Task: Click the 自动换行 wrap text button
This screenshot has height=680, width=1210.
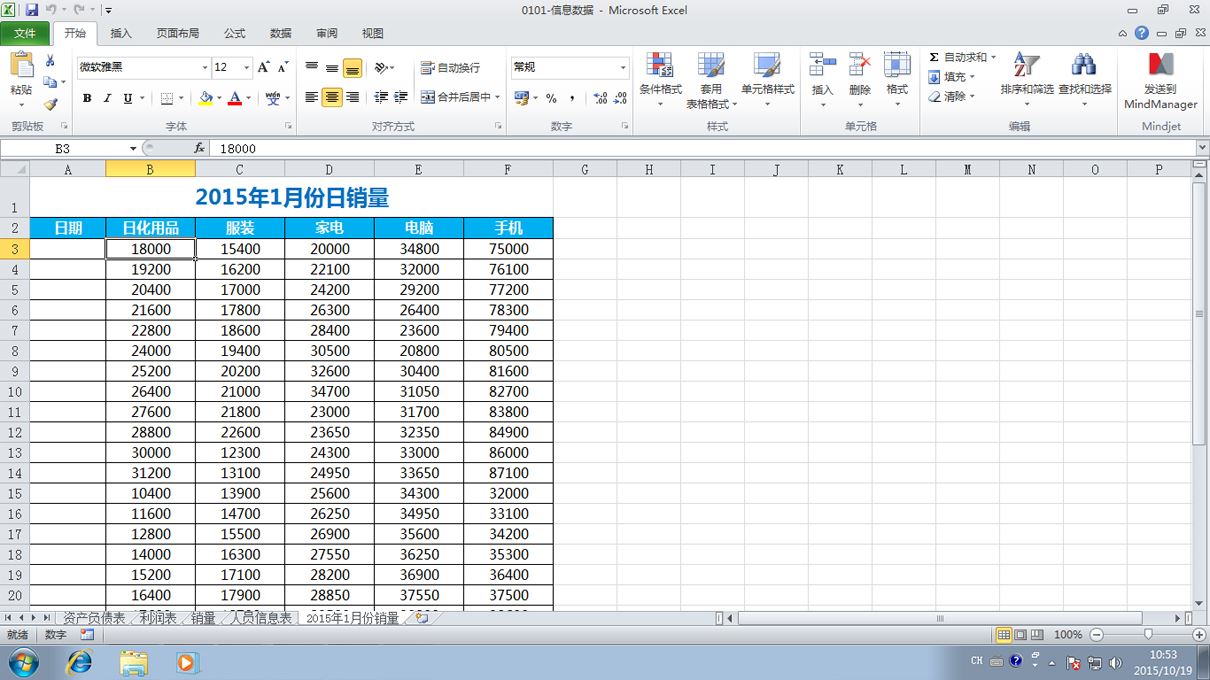Action: click(x=451, y=68)
